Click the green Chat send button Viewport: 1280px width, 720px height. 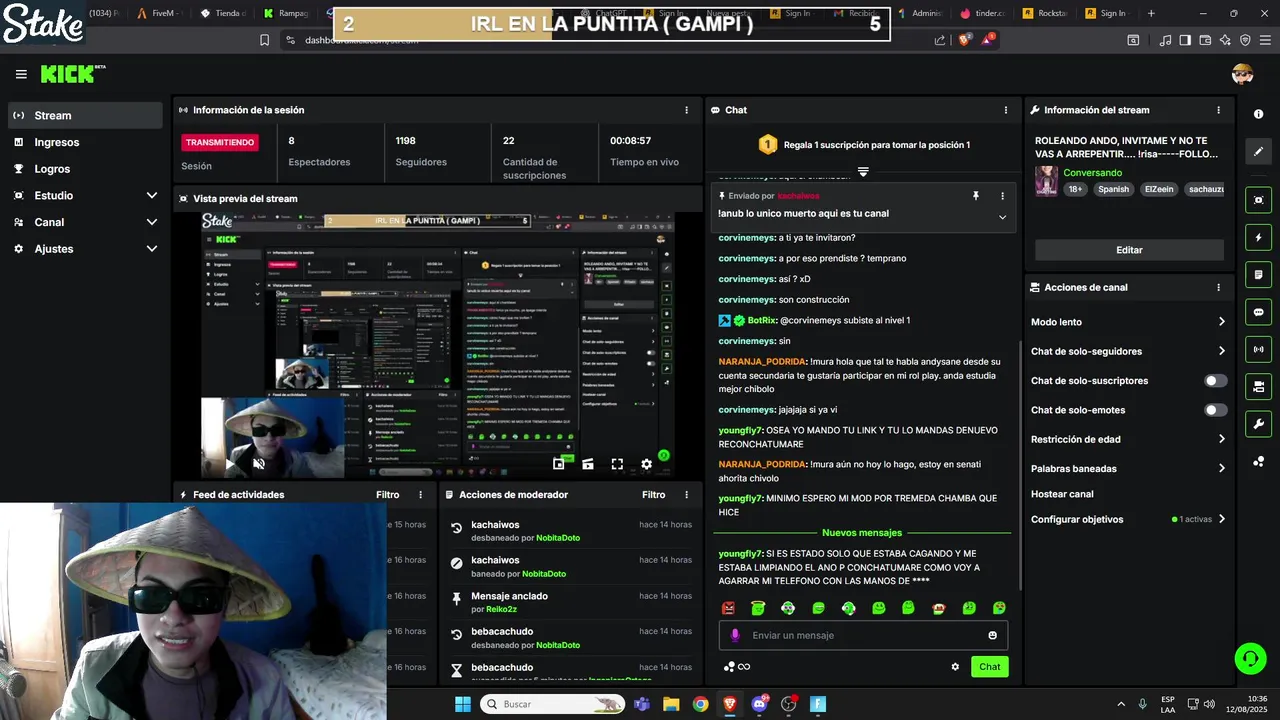tap(989, 667)
